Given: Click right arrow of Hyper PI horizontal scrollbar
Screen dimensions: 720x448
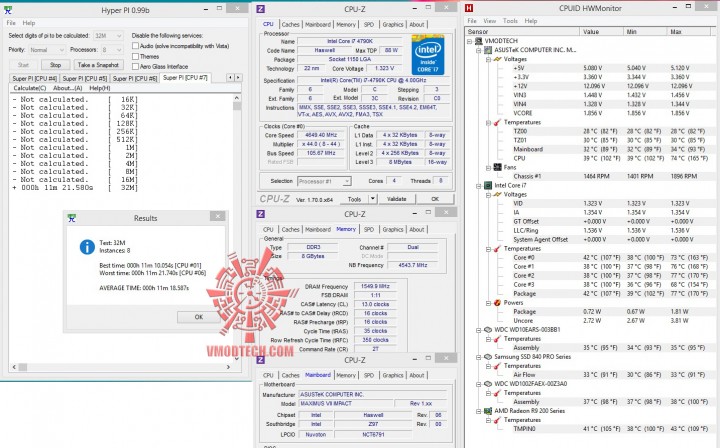Looking at the screenshot, I should point(228,367).
